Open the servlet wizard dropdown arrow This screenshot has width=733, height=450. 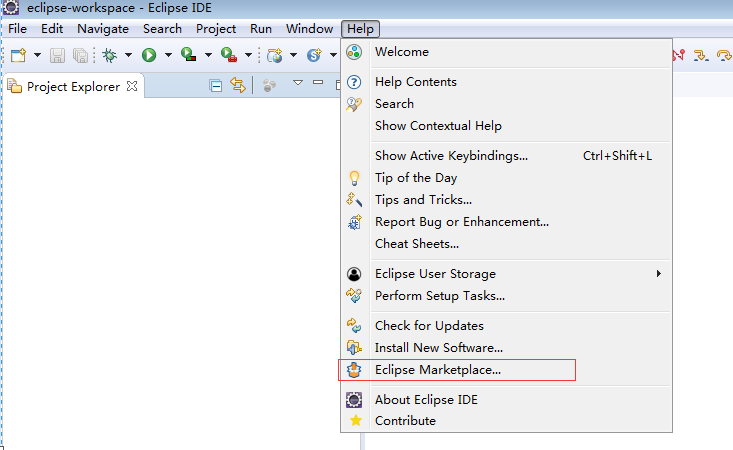(x=333, y=55)
